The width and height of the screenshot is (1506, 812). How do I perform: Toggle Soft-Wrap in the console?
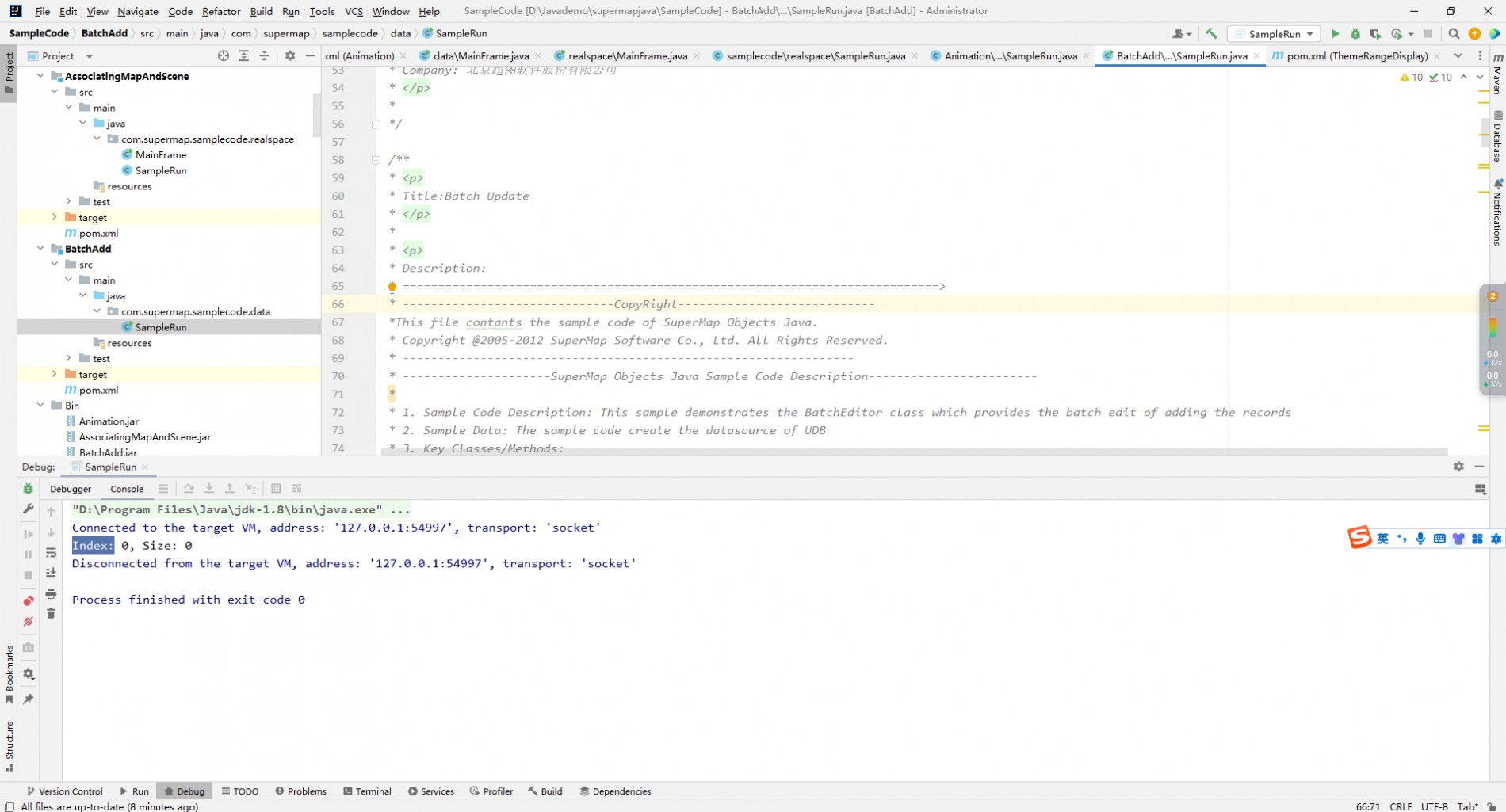coord(52,553)
